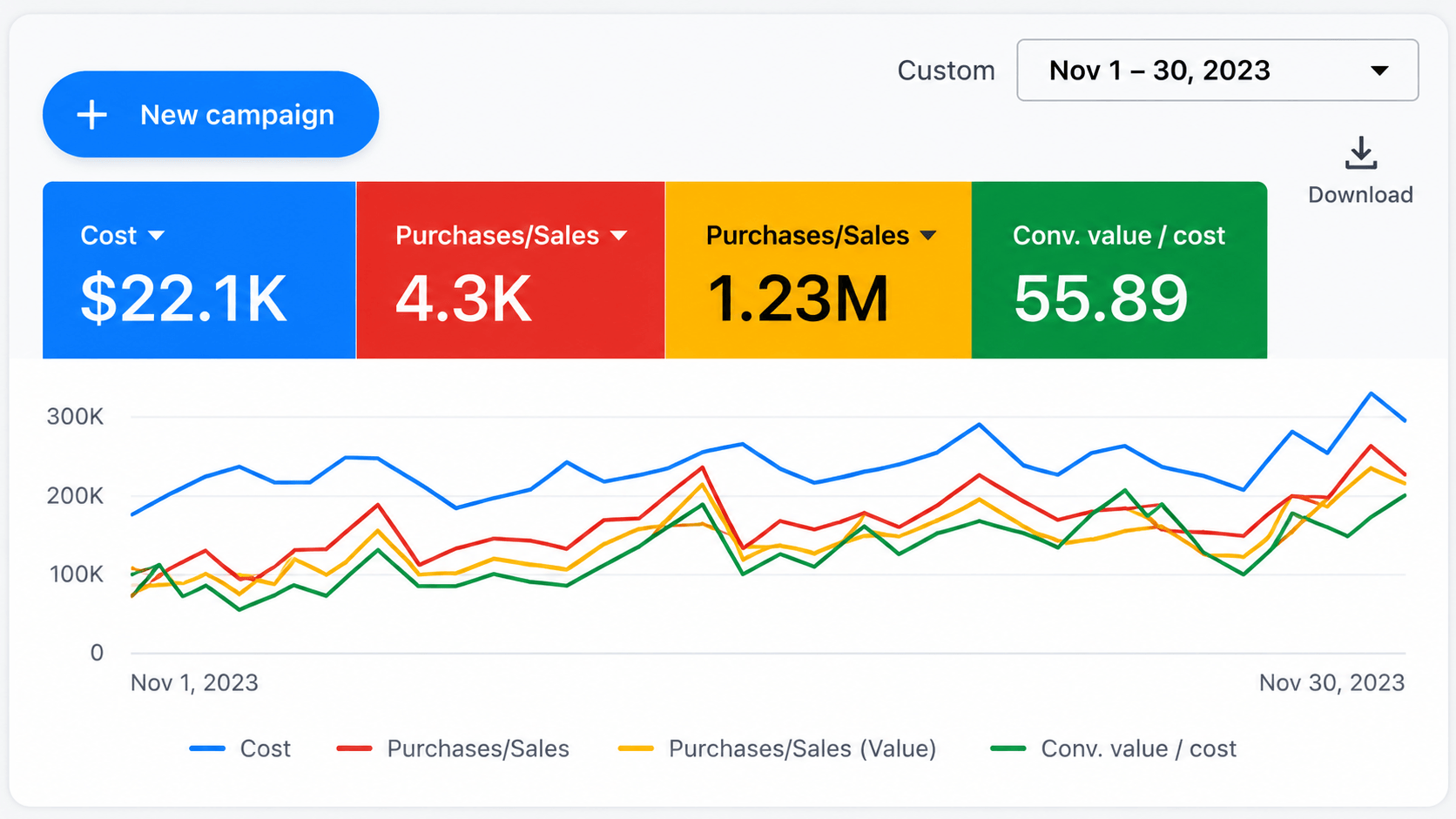
Task: Select the blue $22.1K Cost card
Action: [x=199, y=270]
